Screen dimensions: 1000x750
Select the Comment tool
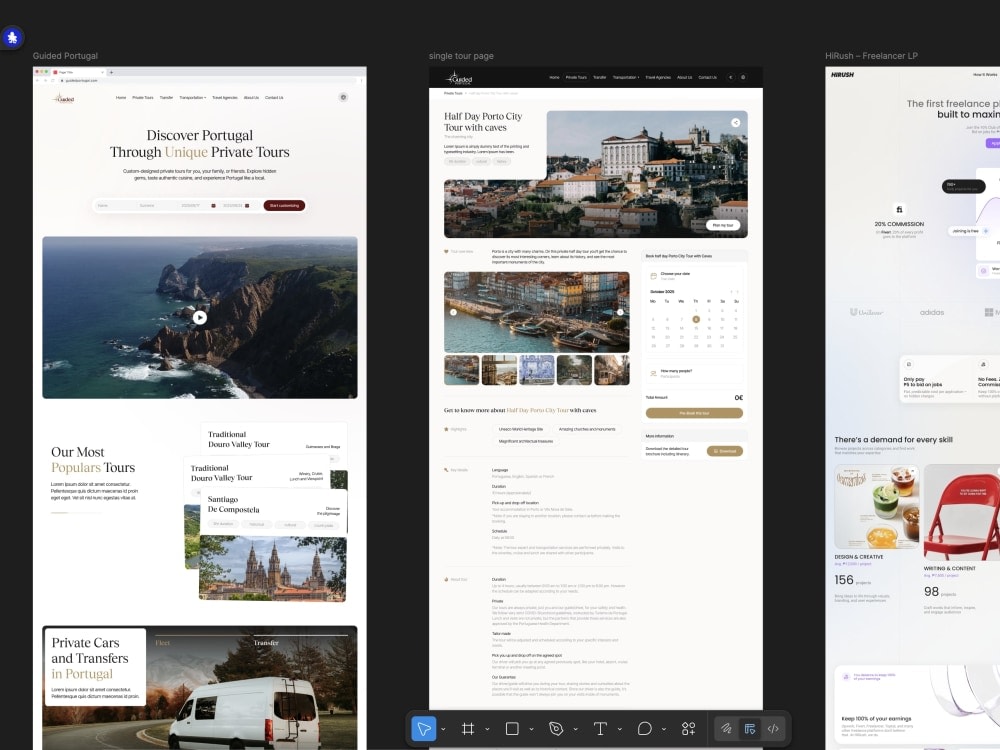coord(644,728)
